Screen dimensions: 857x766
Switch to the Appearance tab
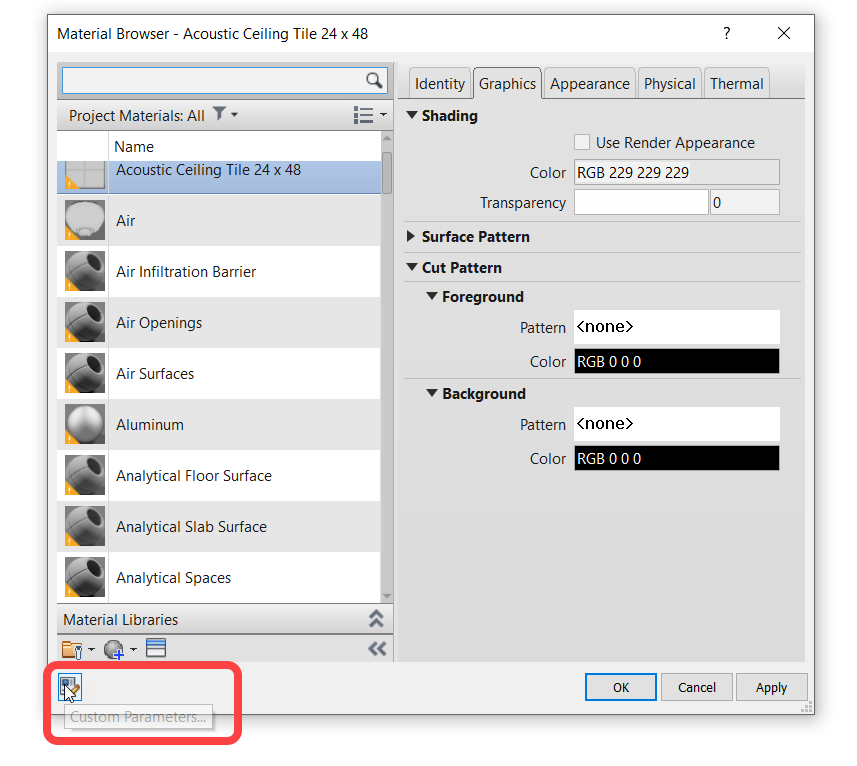pos(590,84)
